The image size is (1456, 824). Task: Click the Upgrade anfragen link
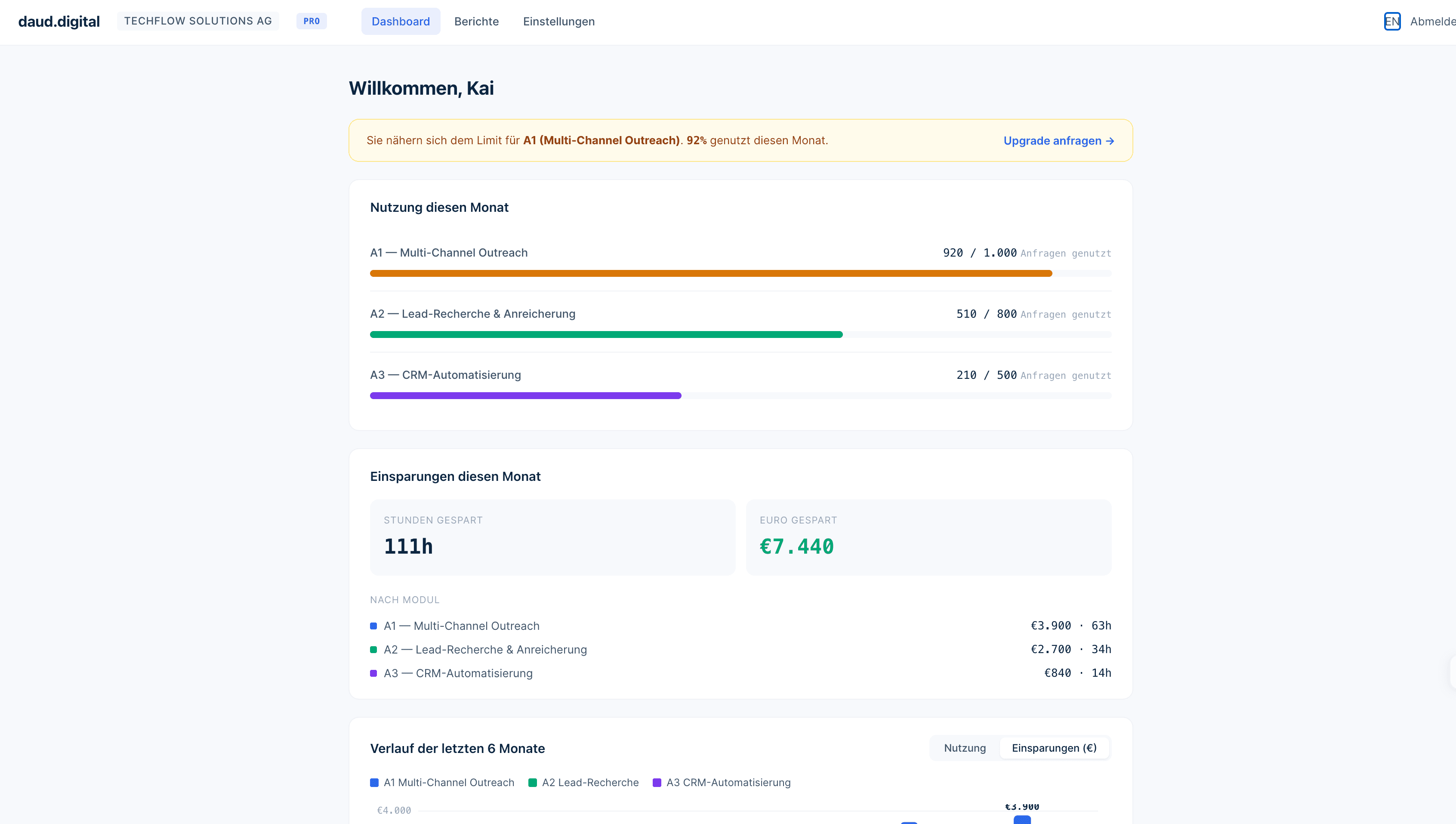(1058, 141)
